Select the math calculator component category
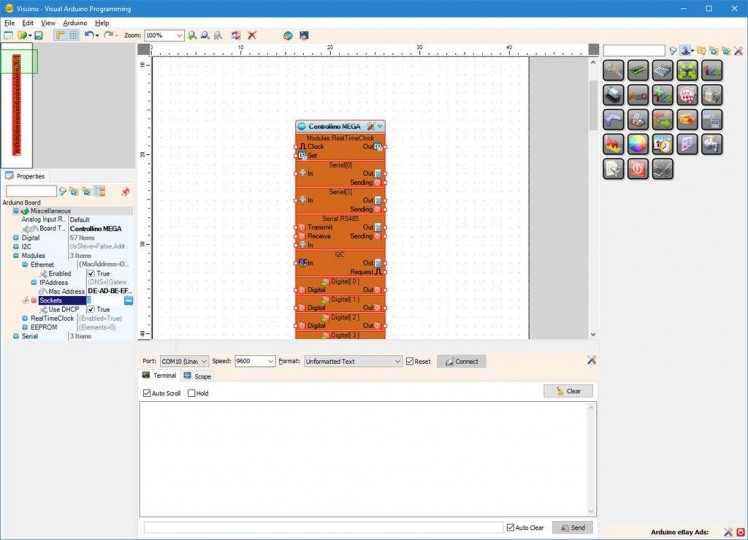The image size is (748, 540). pyautogui.click(x=663, y=70)
